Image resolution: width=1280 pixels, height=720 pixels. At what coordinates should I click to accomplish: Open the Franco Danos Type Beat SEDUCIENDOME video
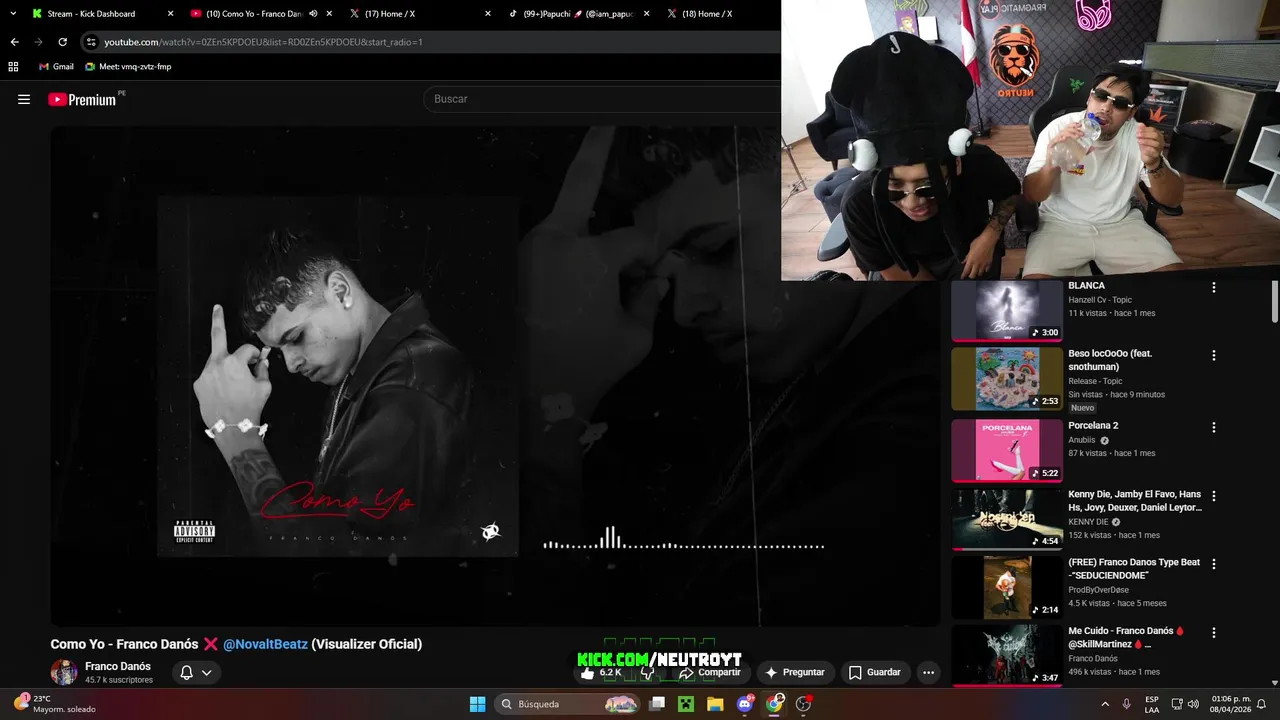pos(1007,587)
